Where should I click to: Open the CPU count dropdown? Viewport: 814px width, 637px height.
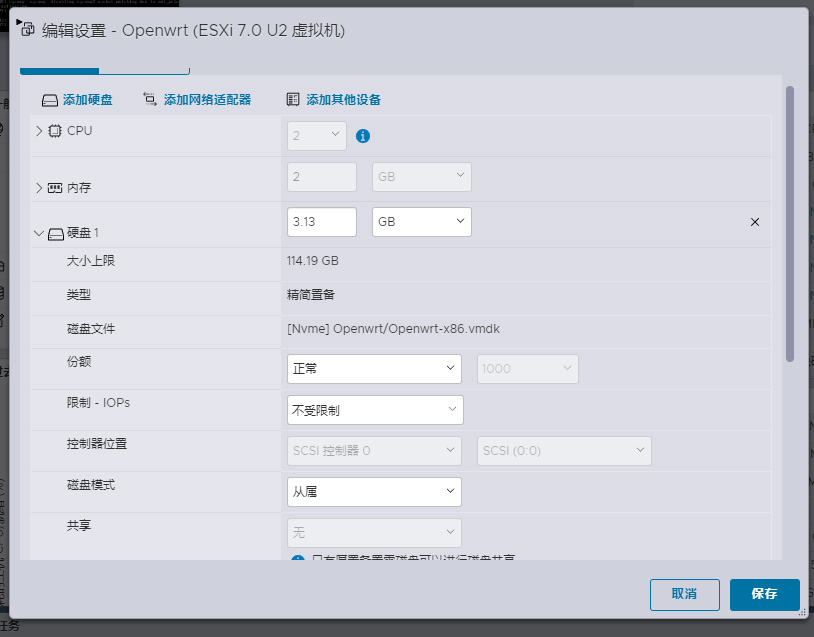click(317, 136)
